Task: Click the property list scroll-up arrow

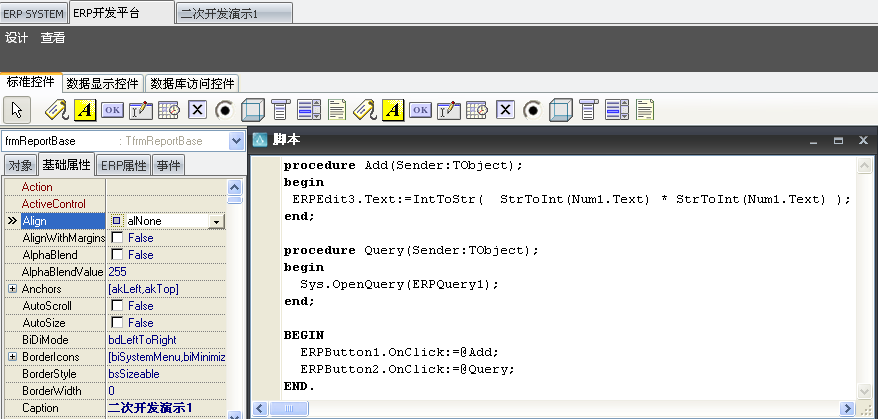Action: pos(235,187)
